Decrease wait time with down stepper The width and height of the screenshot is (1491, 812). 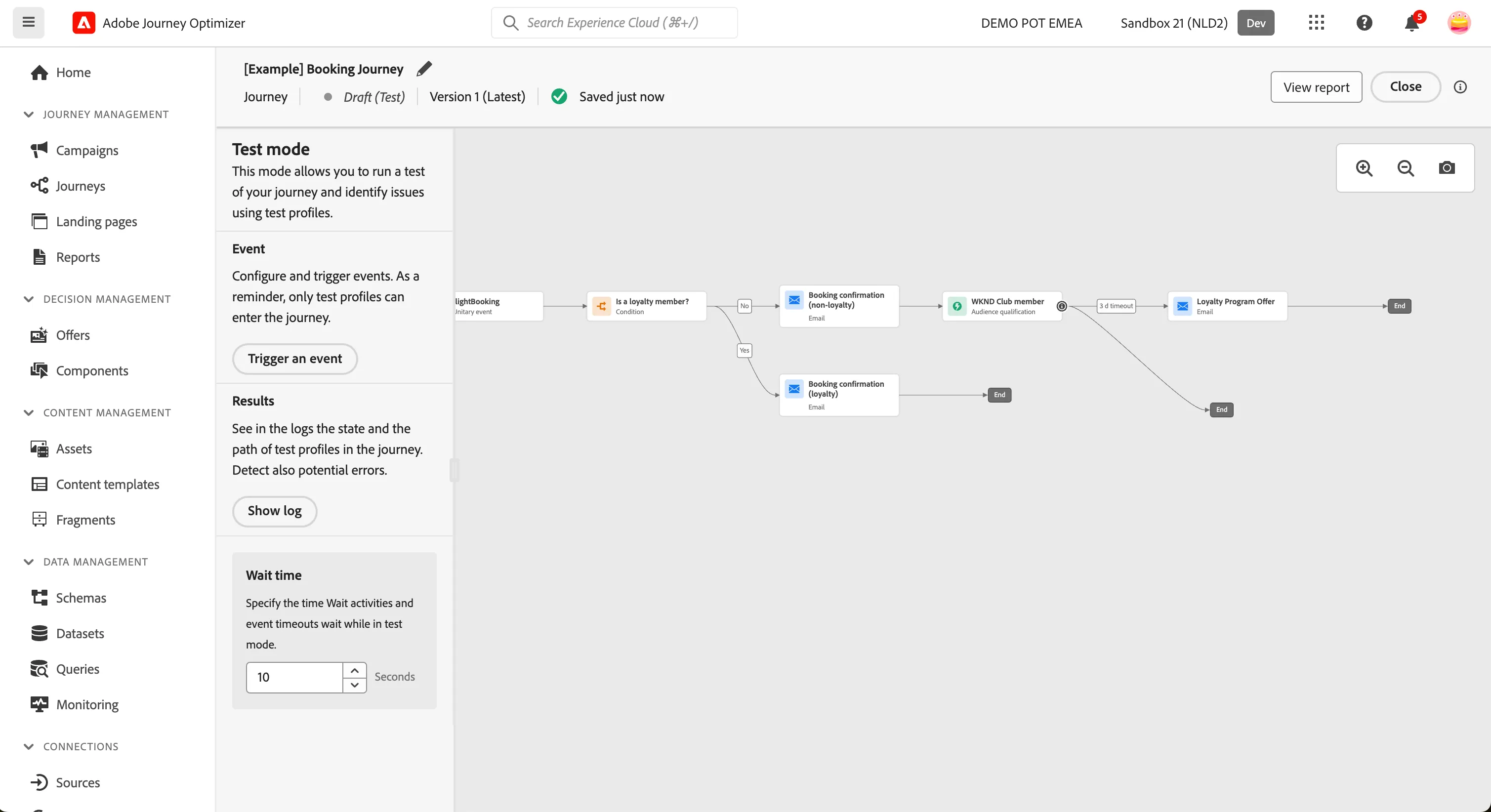click(x=355, y=685)
